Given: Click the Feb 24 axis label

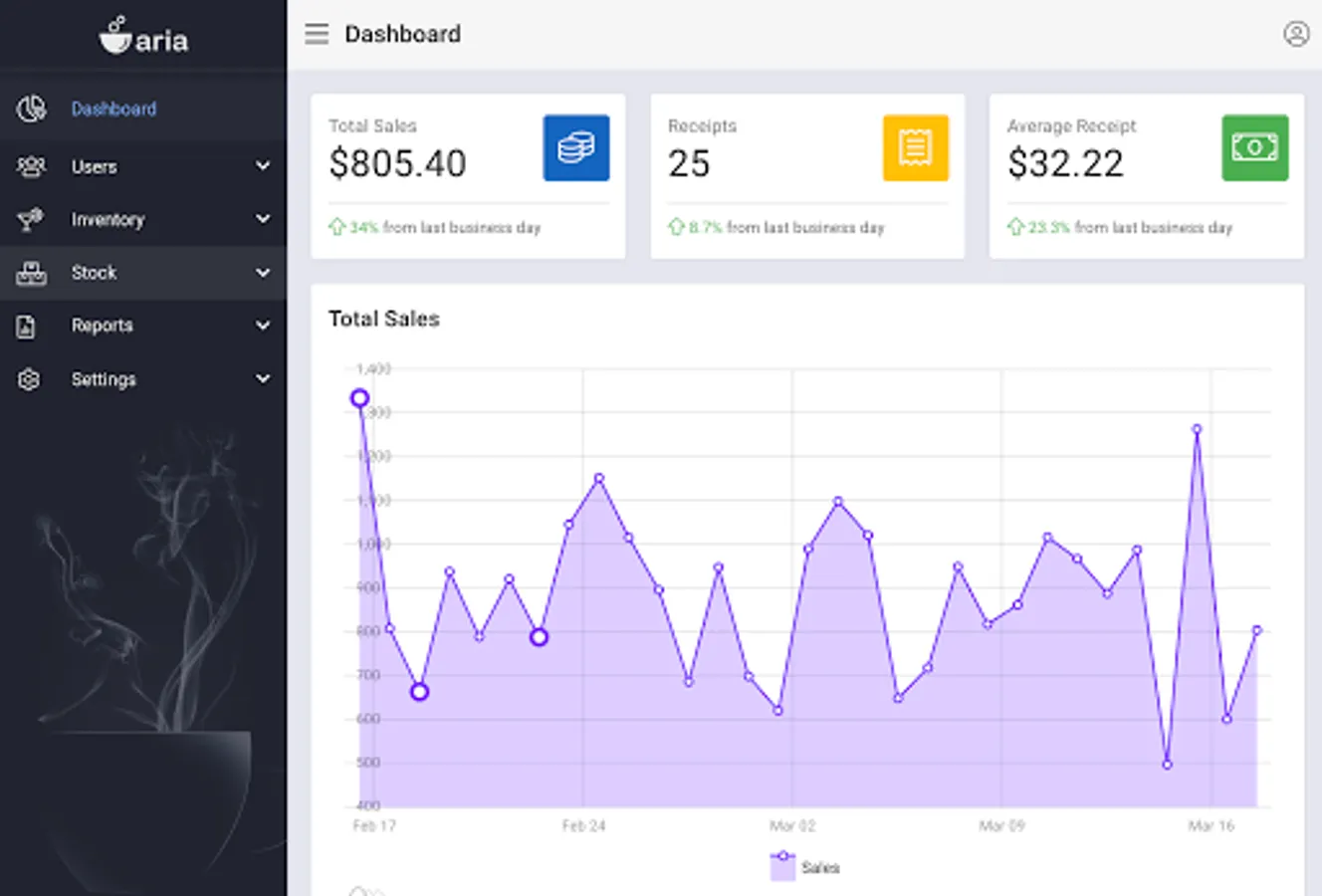Looking at the screenshot, I should [583, 825].
